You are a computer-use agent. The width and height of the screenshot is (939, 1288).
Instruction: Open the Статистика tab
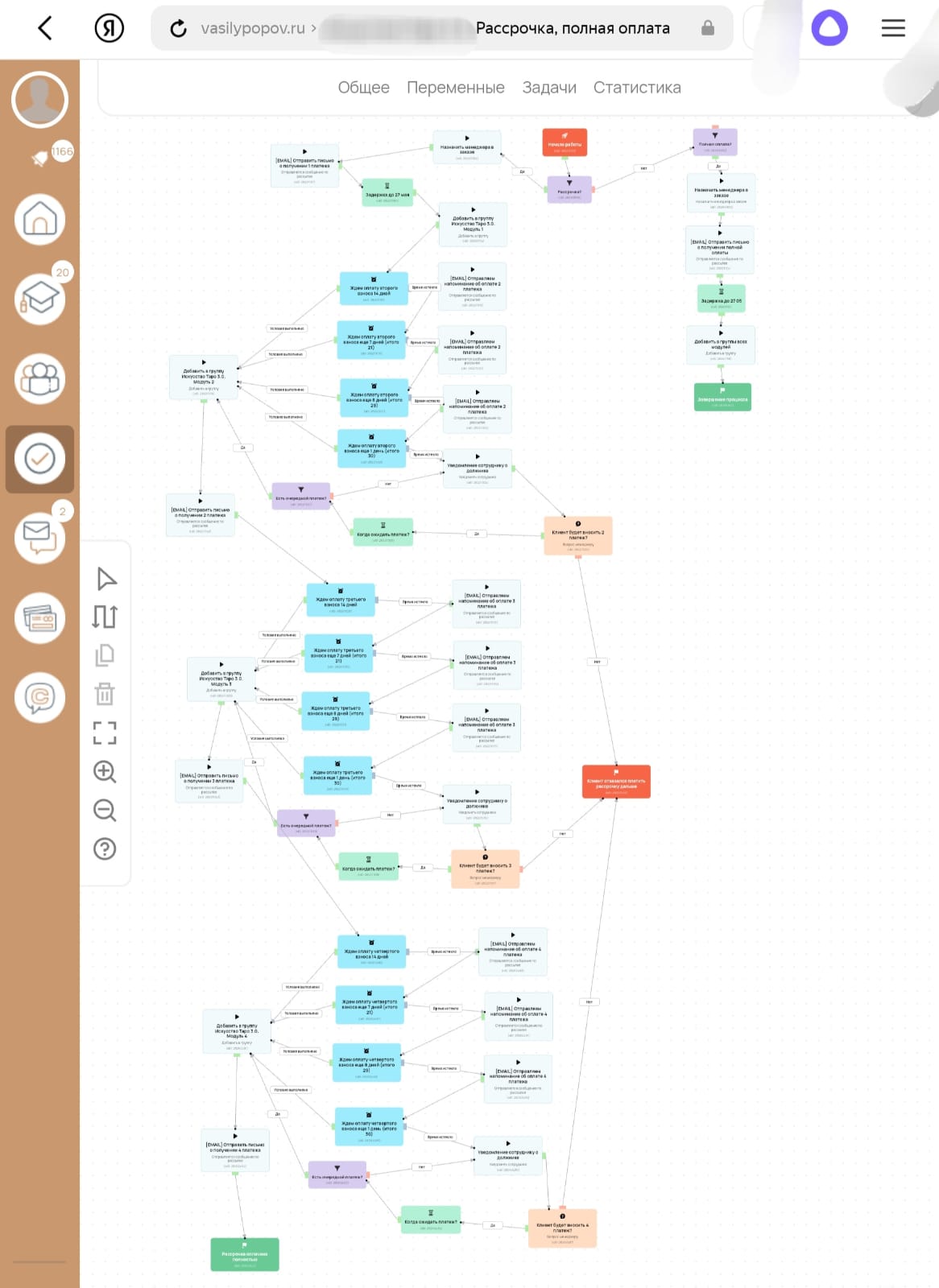(636, 88)
